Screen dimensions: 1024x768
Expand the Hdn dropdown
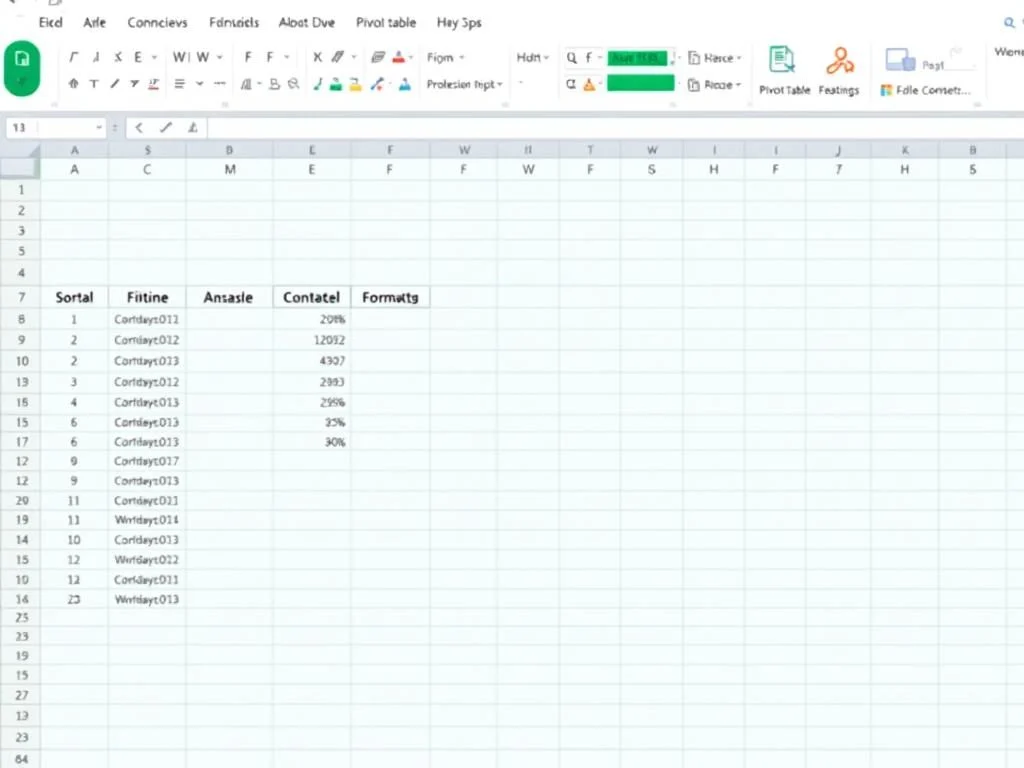point(532,57)
